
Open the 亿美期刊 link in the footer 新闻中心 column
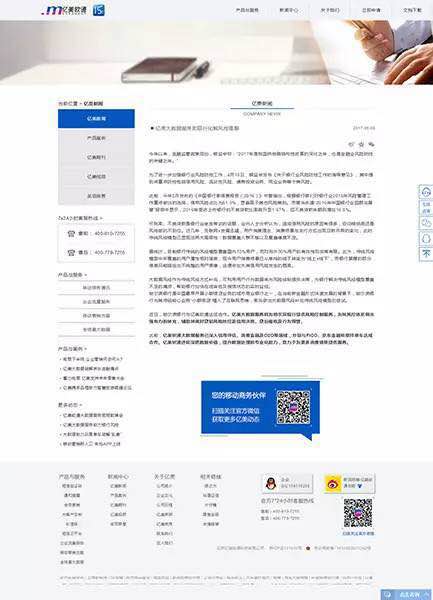[118, 505]
